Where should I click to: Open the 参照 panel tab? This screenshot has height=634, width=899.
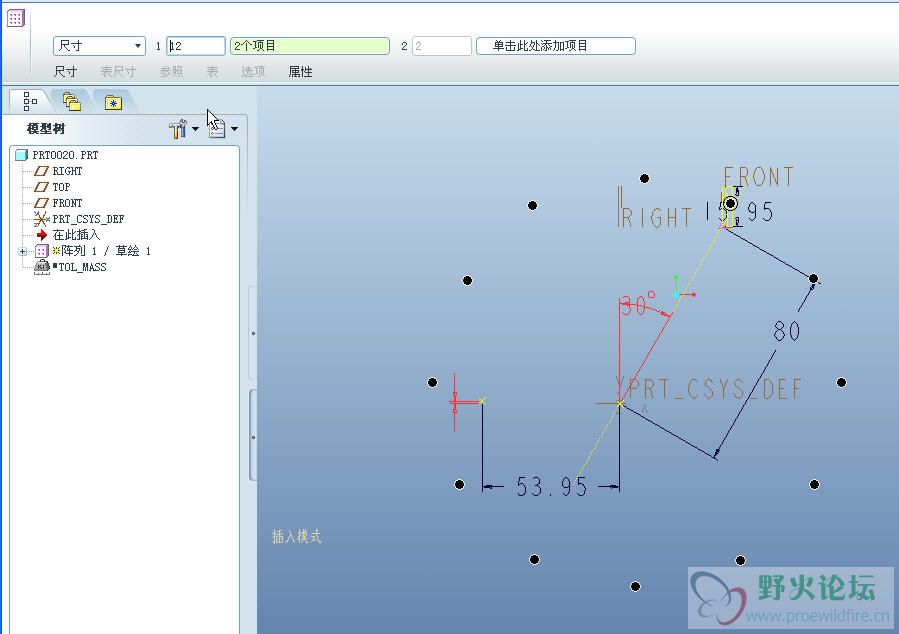click(171, 72)
